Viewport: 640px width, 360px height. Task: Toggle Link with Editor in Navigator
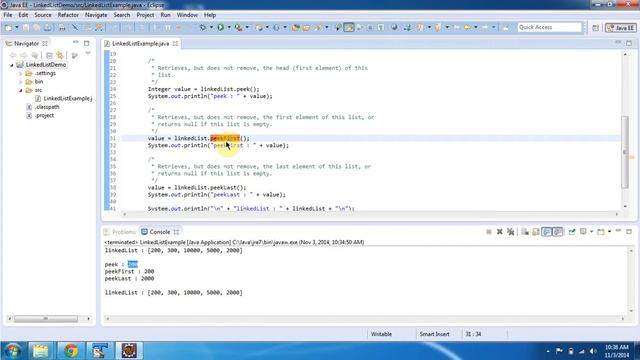60,55
